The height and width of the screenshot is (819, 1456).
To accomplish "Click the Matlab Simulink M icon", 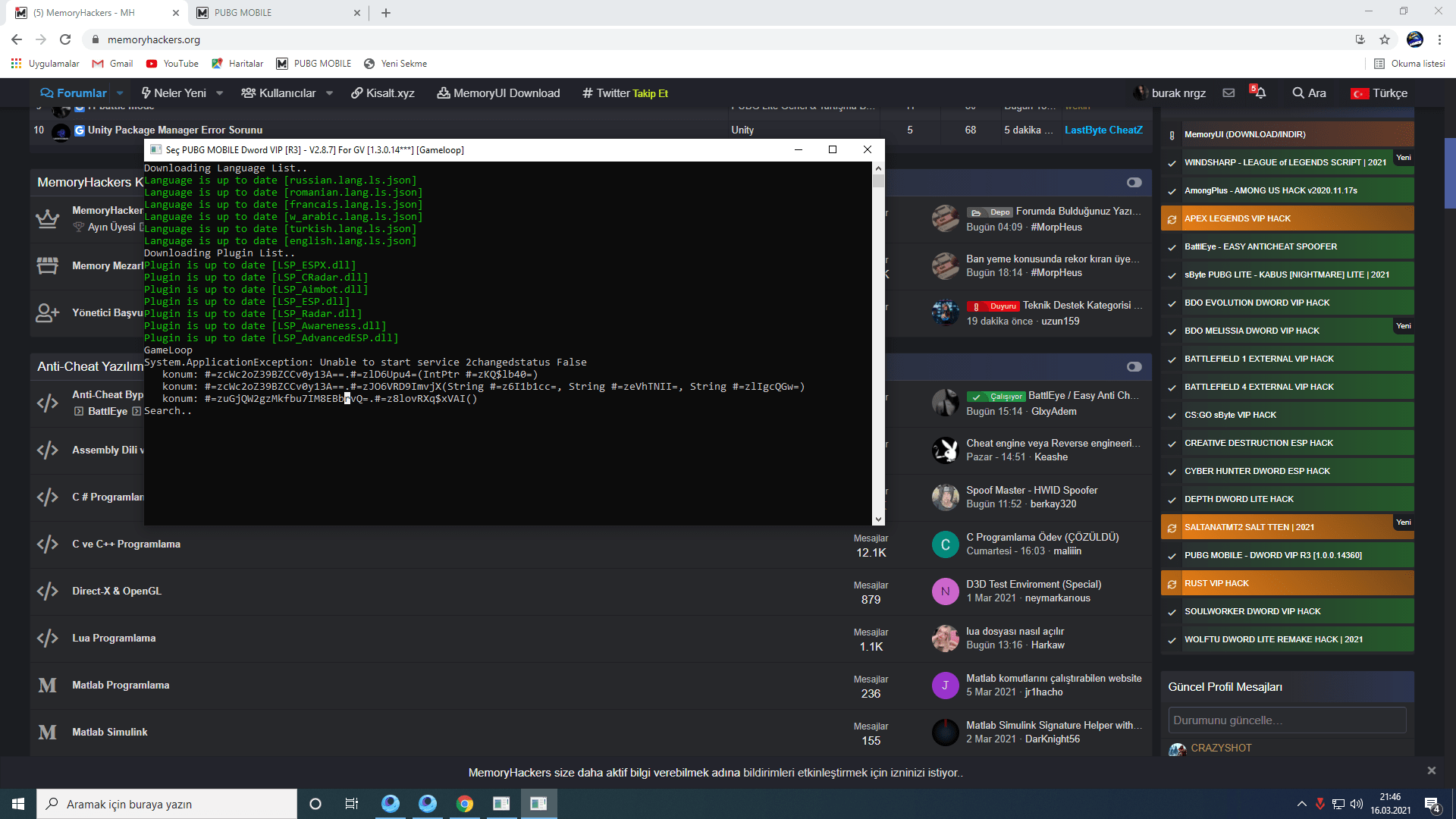I will pyautogui.click(x=47, y=732).
